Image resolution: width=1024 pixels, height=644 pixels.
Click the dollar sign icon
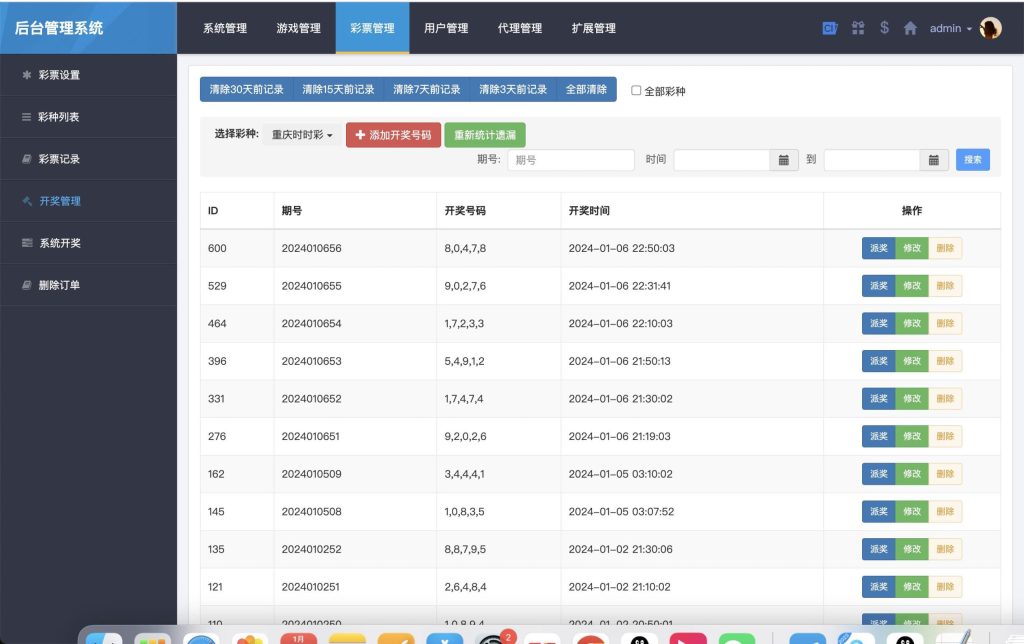pyautogui.click(x=883, y=28)
